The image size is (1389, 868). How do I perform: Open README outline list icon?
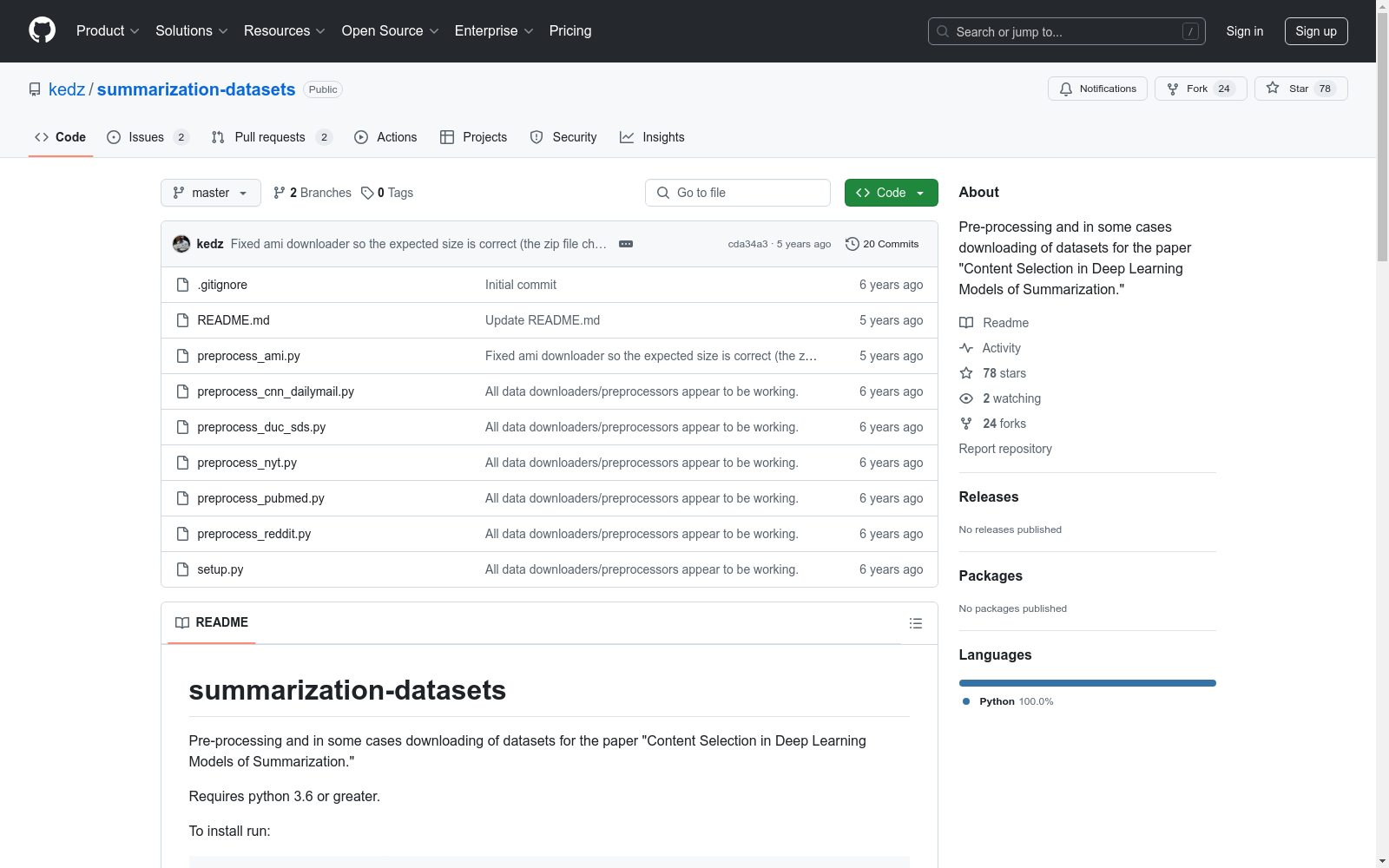[916, 623]
